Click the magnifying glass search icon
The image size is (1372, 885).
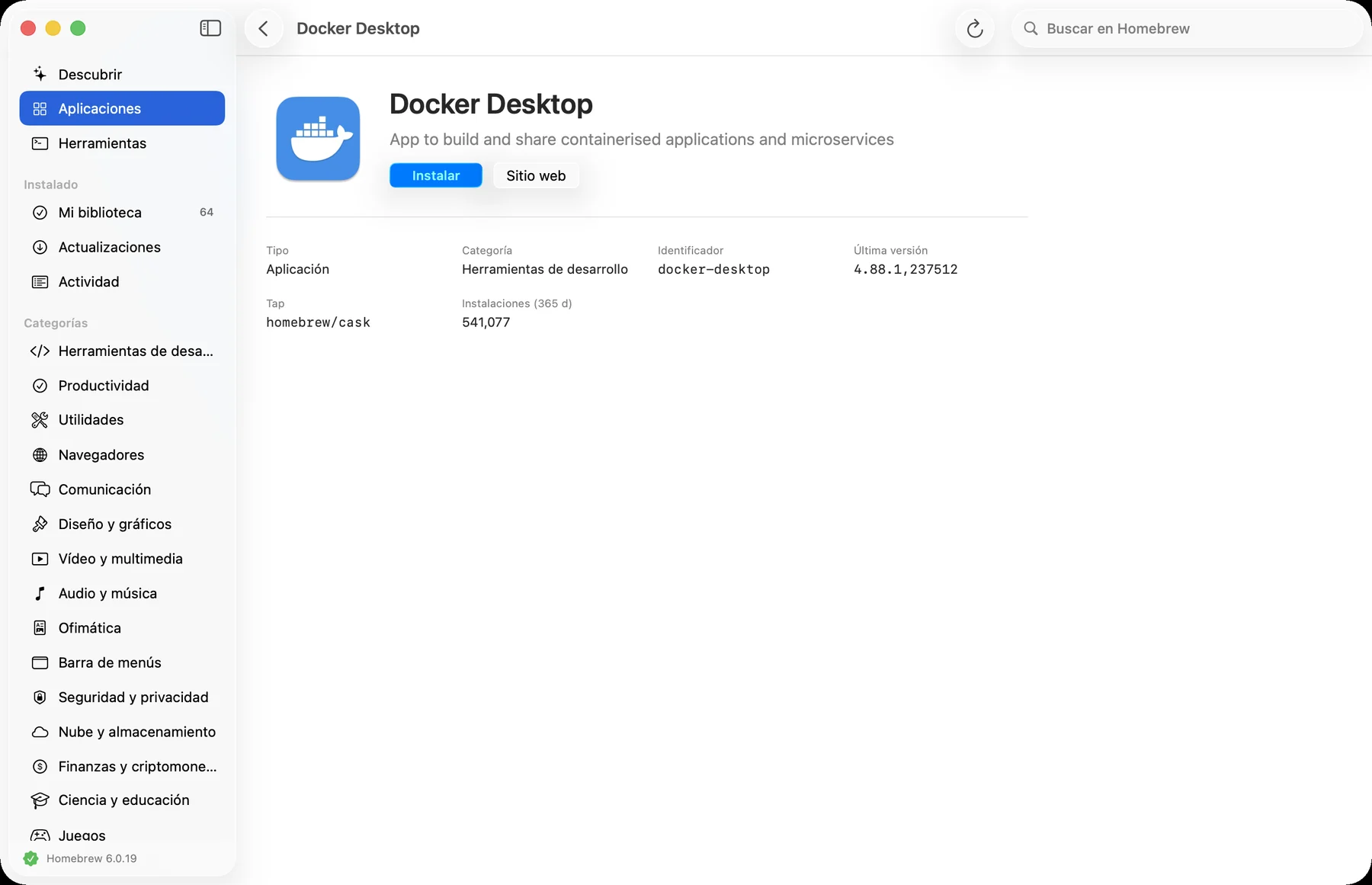pyautogui.click(x=1031, y=28)
